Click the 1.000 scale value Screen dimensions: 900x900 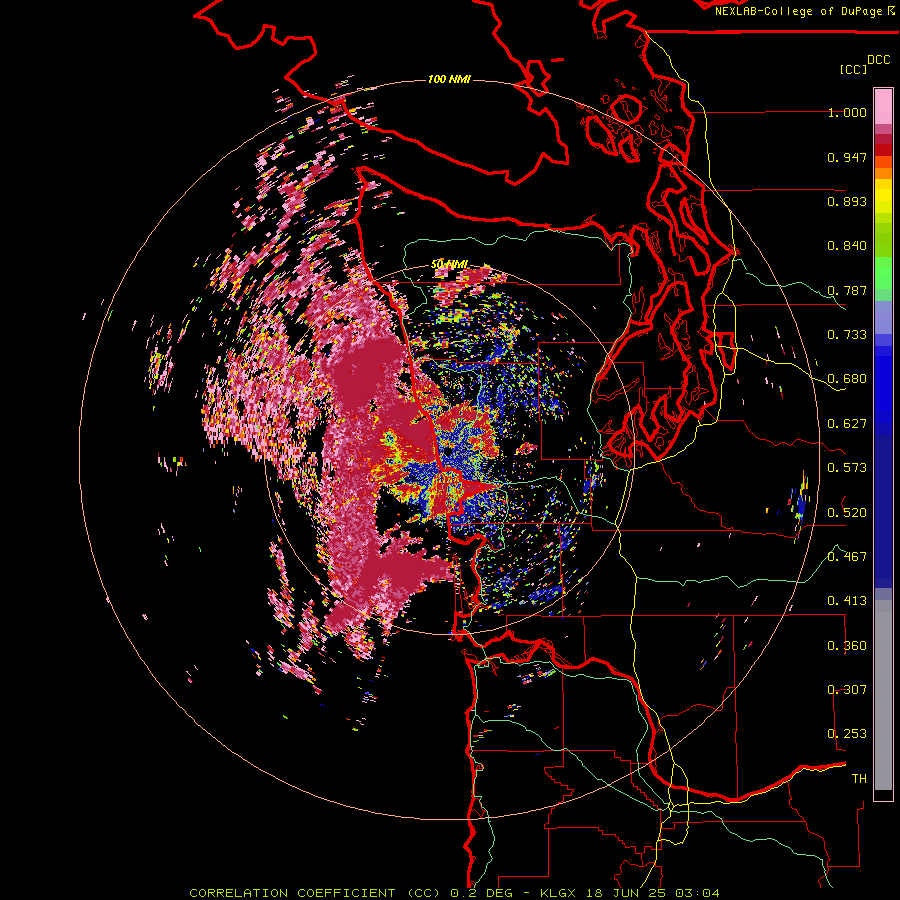(x=847, y=112)
